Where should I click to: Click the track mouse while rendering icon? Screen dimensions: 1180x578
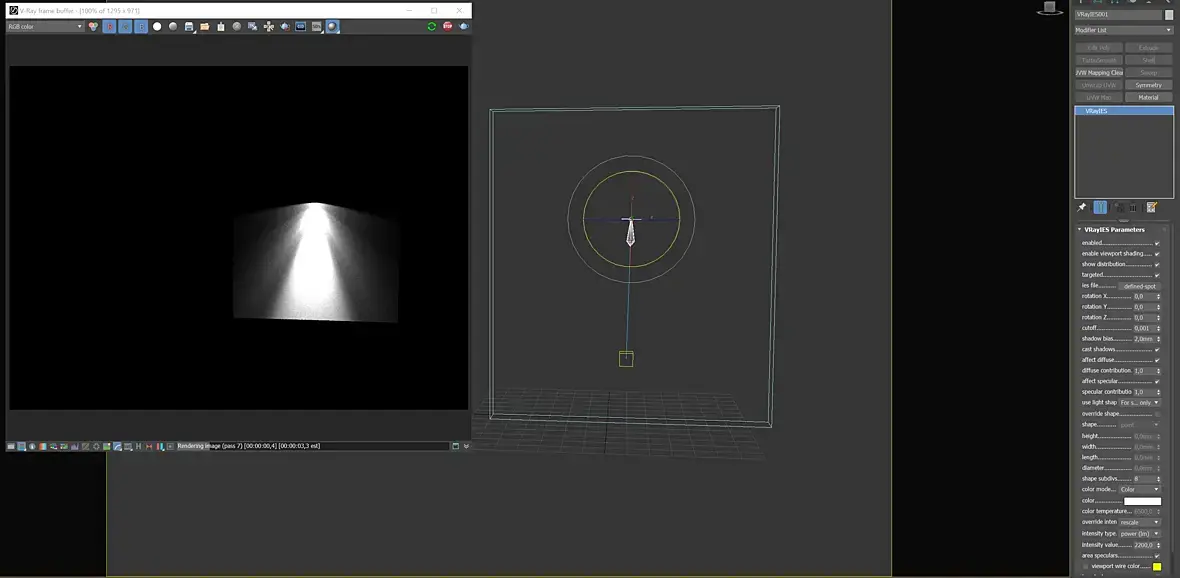pos(269,26)
